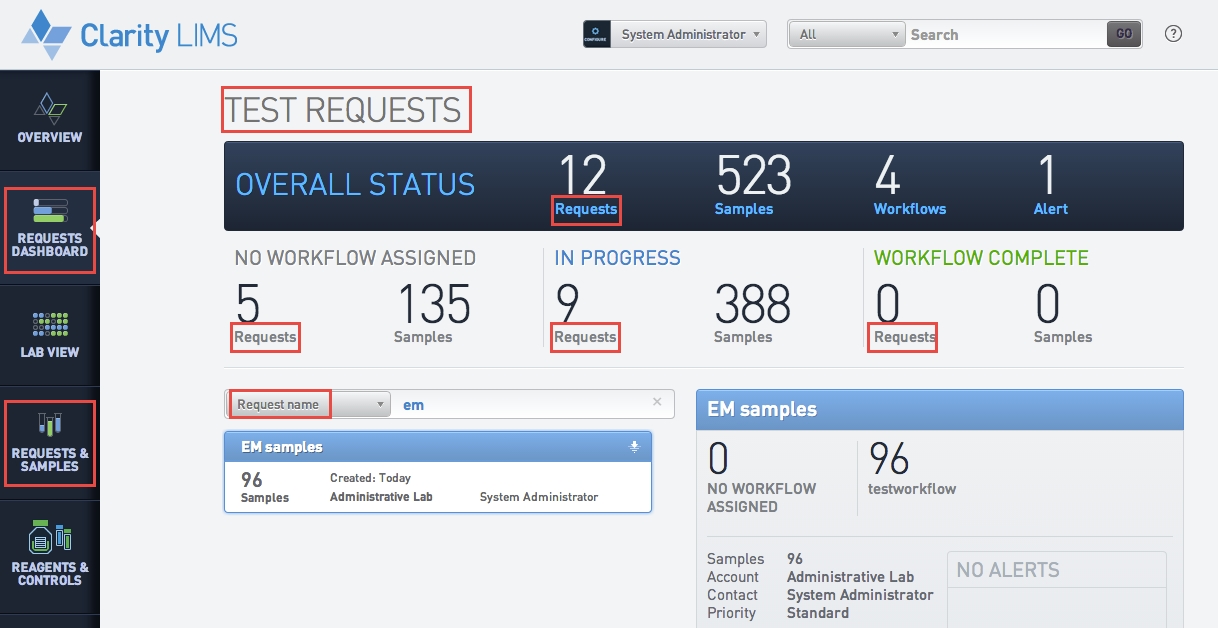Expand the System Administrator user dropdown
The width and height of the screenshot is (1218, 628).
690,34
